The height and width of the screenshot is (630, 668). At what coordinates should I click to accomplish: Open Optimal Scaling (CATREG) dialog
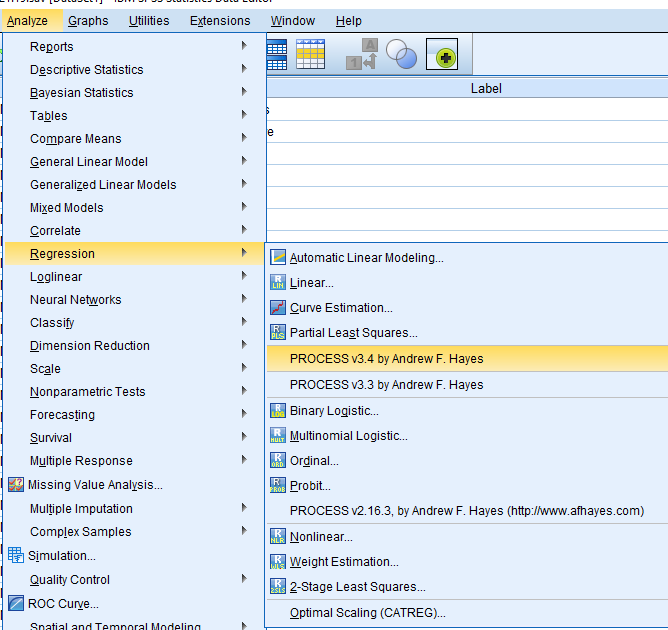pos(467,613)
